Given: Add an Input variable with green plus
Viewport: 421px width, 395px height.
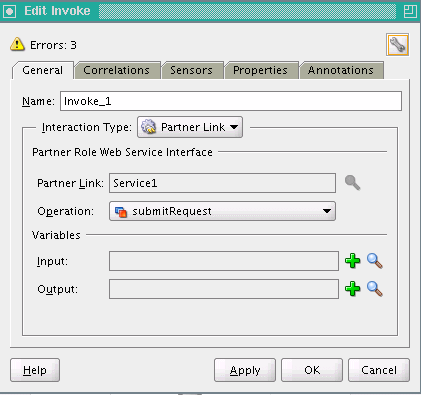Looking at the screenshot, I should (352, 261).
